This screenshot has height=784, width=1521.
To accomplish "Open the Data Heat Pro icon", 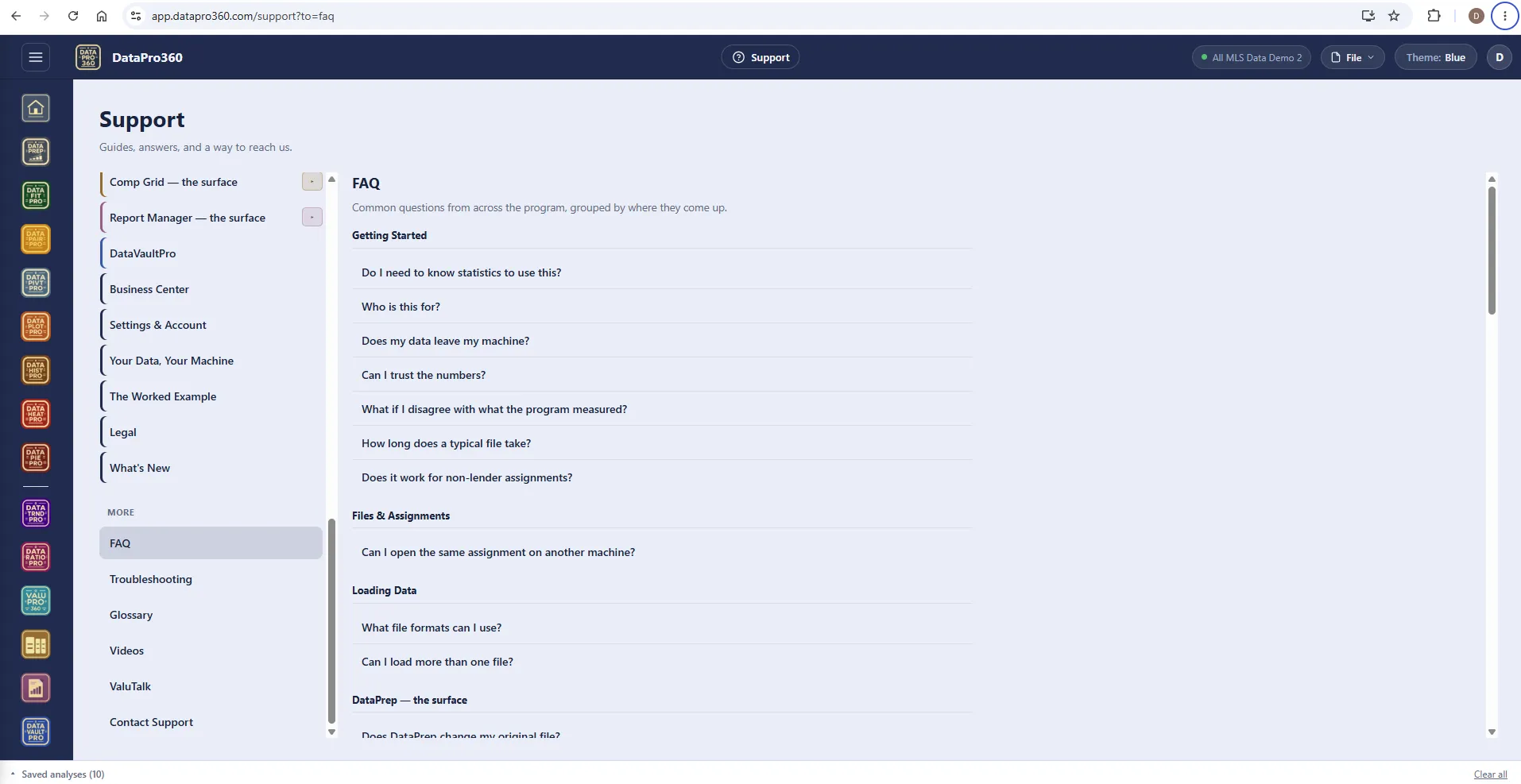I will 36,414.
